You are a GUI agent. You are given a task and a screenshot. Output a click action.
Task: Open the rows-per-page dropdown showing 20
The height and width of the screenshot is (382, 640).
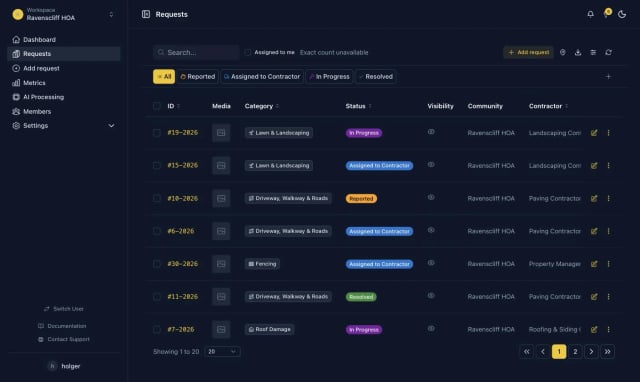point(222,351)
